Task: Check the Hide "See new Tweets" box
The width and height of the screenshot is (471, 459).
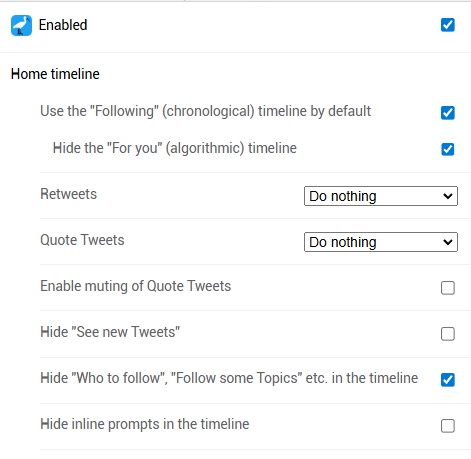Action: pos(448,334)
